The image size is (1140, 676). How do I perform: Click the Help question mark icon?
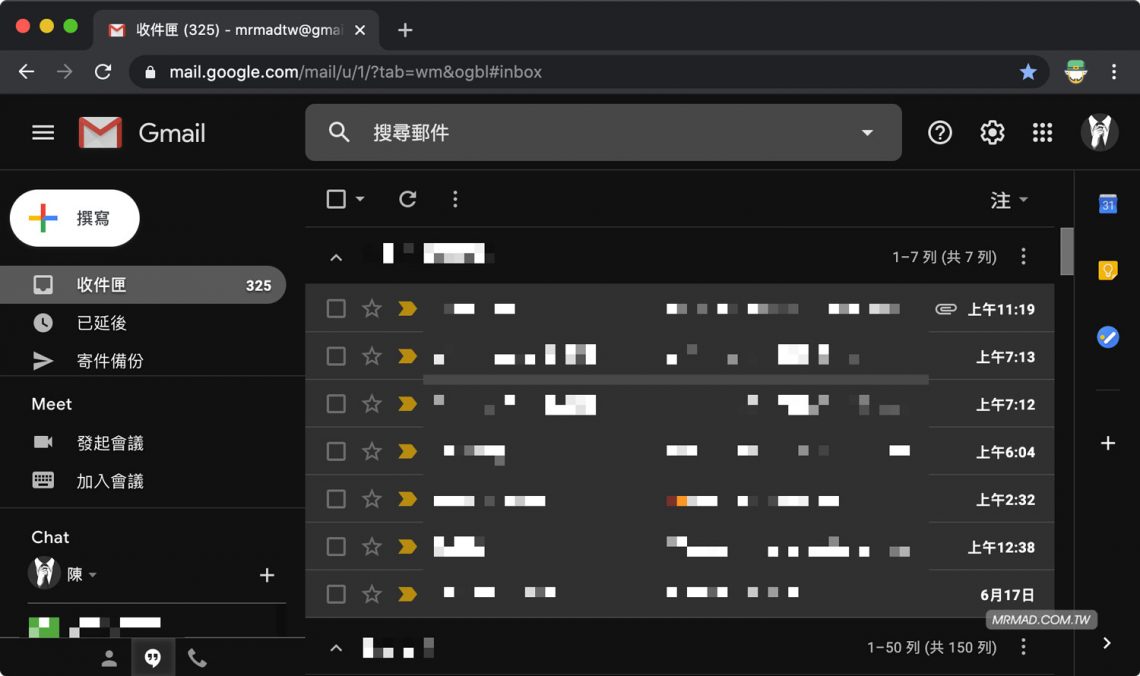click(x=940, y=132)
